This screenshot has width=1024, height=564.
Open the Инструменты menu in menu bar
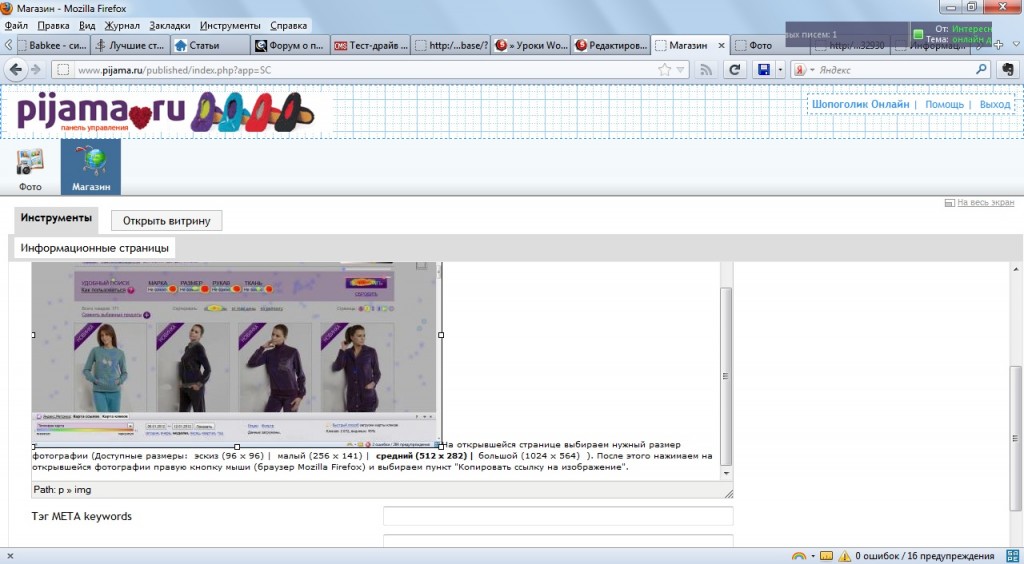point(230,25)
